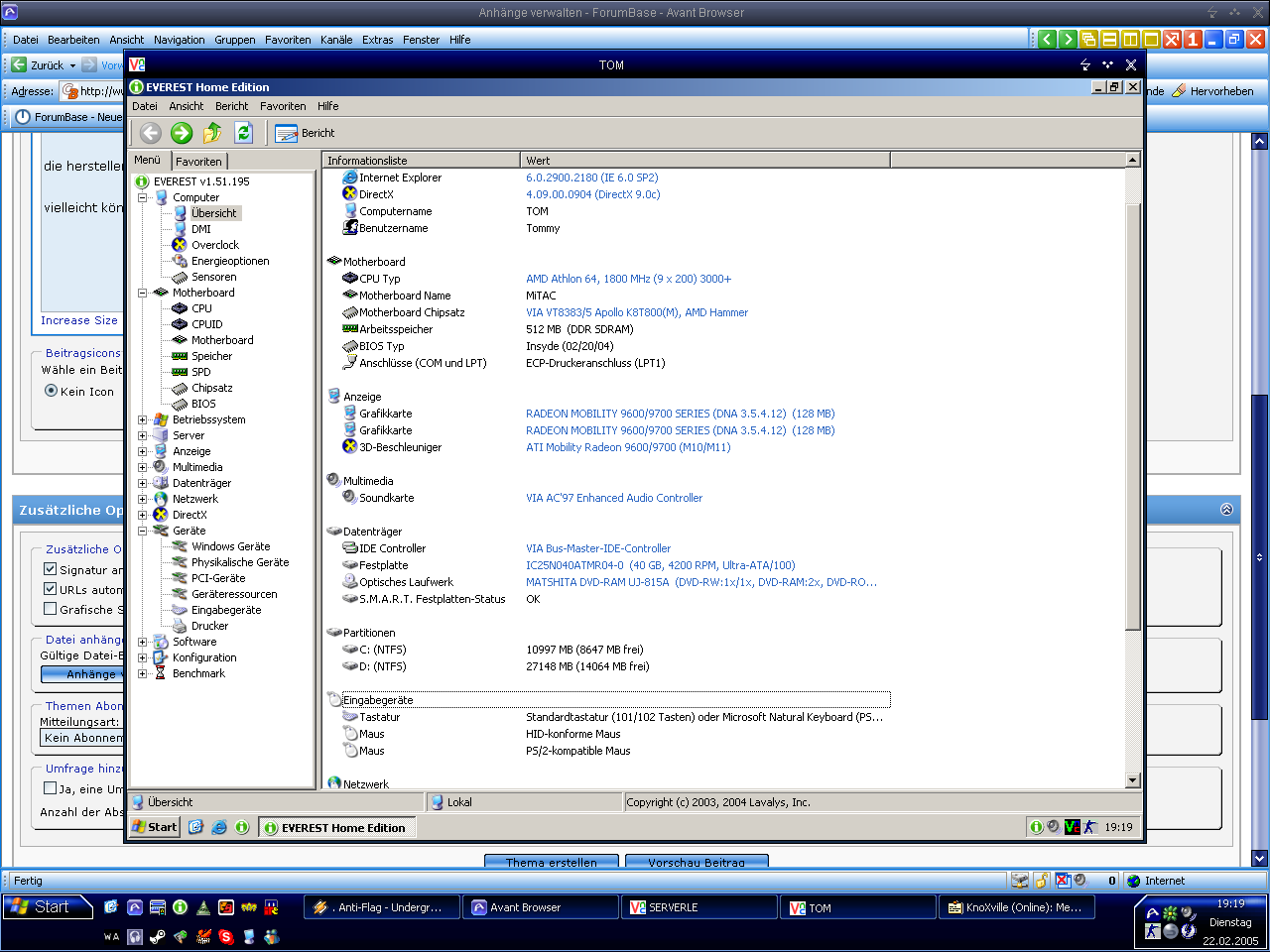Select PCI-Geräte tree item
This screenshot has width=1270, height=952.
(x=218, y=578)
